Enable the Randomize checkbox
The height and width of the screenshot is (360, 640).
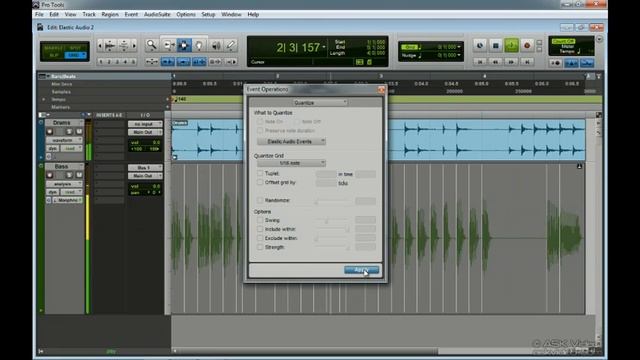pyautogui.click(x=260, y=200)
